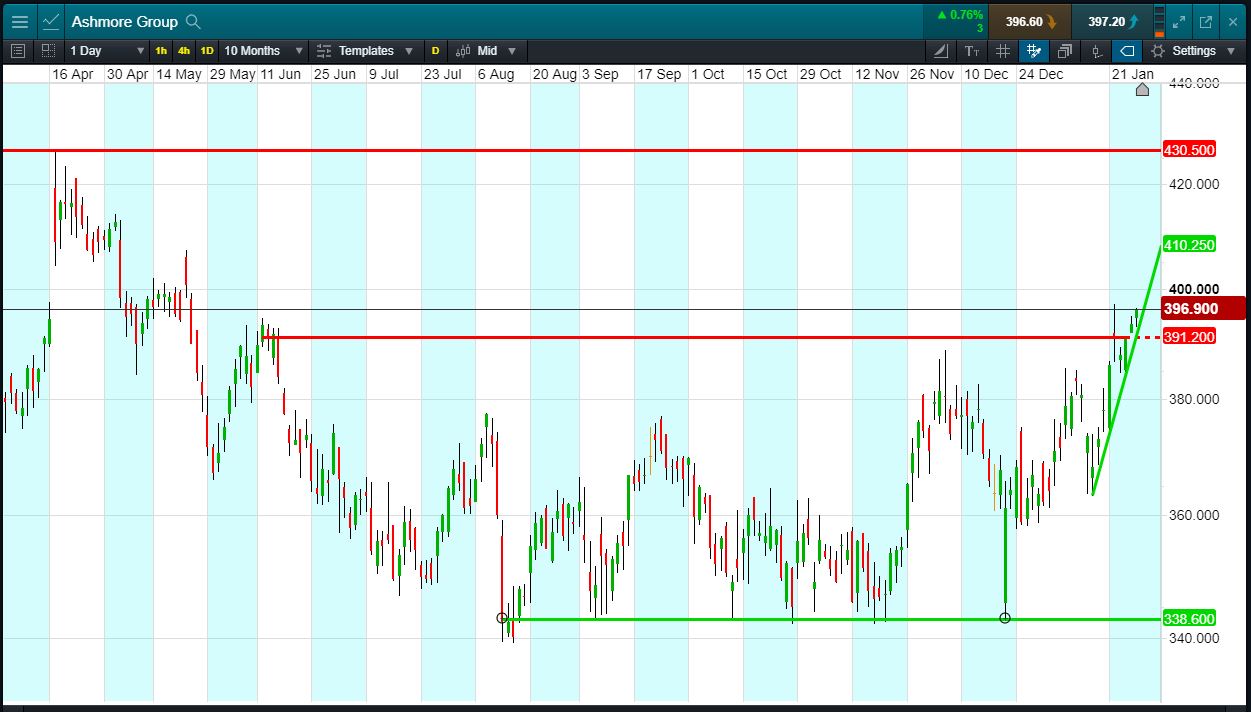Viewport: 1251px width, 712px height.
Task: Click the Settings gear icon
Action: [1158, 50]
